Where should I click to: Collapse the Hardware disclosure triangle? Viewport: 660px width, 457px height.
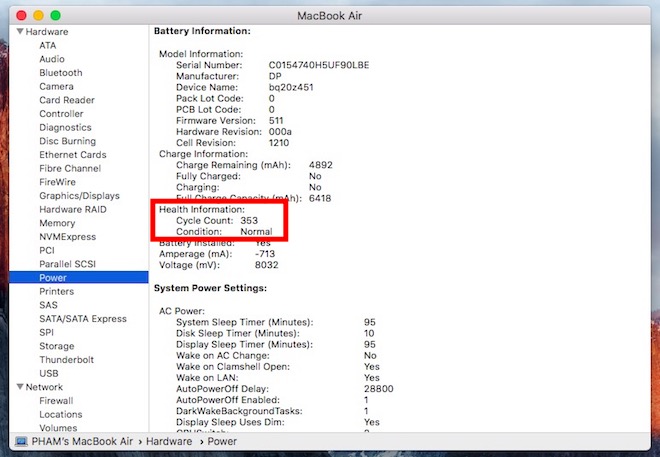(x=20, y=32)
